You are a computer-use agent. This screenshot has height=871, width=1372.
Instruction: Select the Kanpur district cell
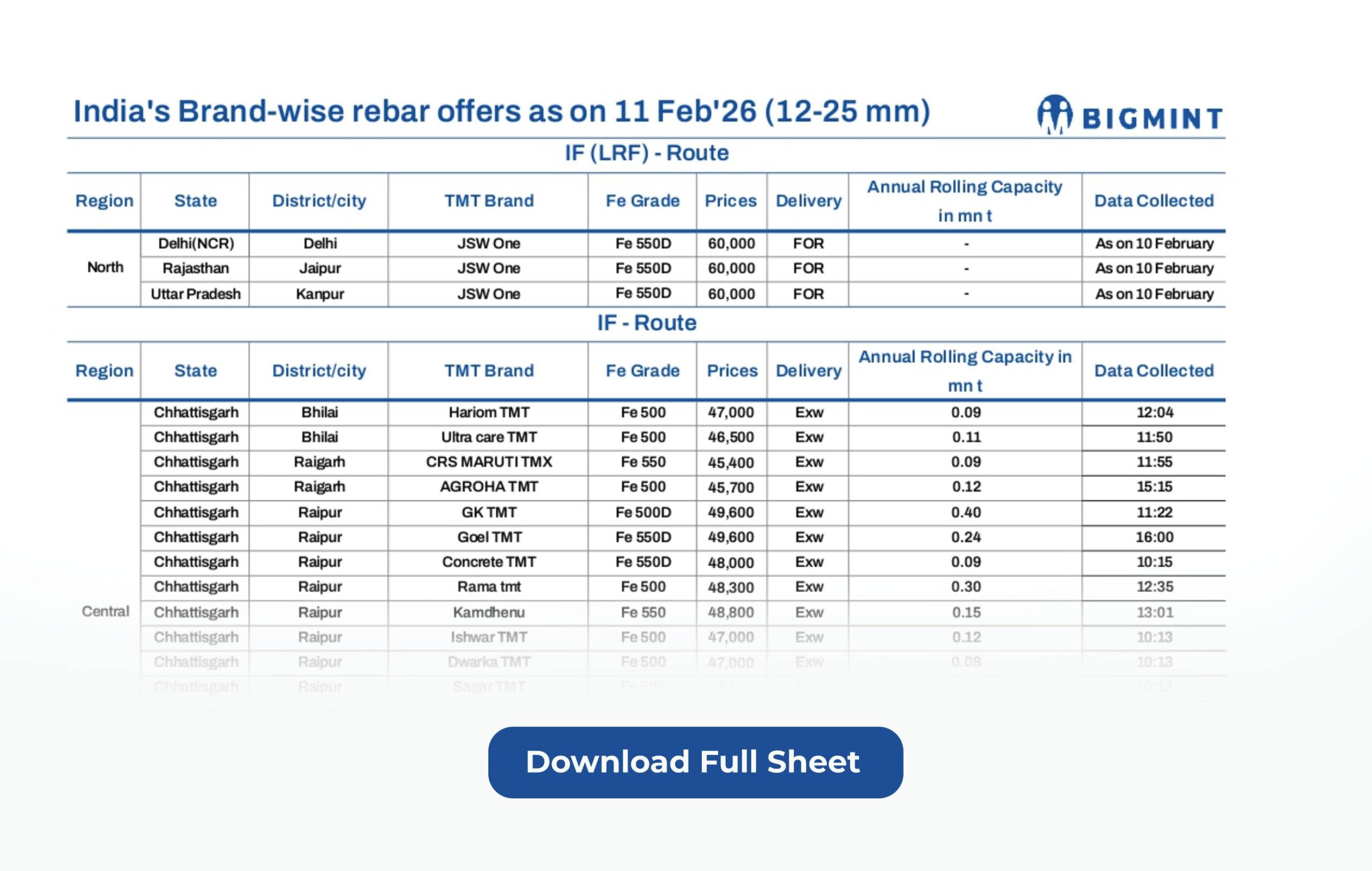pos(319,294)
